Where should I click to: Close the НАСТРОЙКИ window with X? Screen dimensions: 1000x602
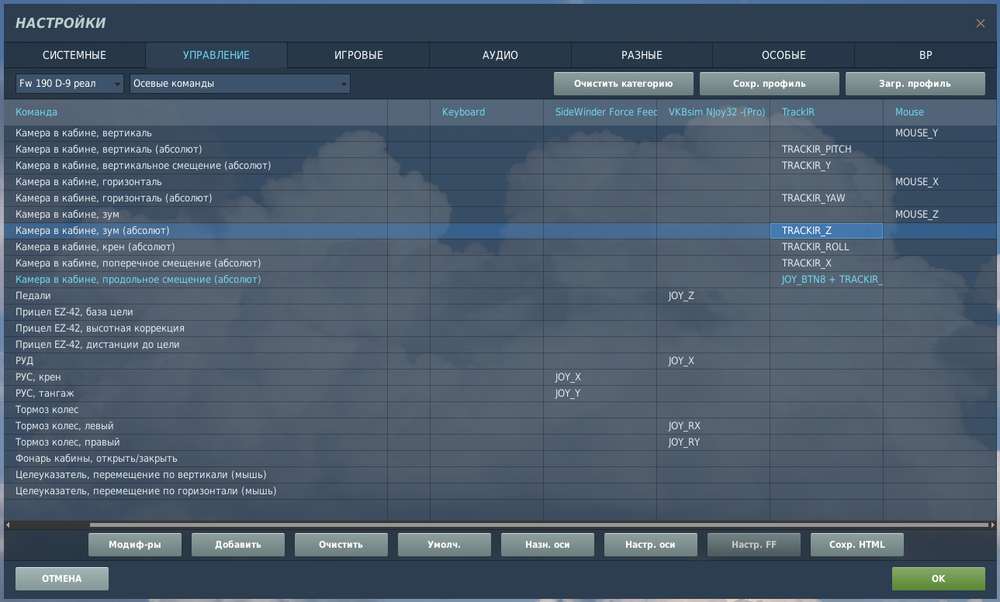point(980,24)
